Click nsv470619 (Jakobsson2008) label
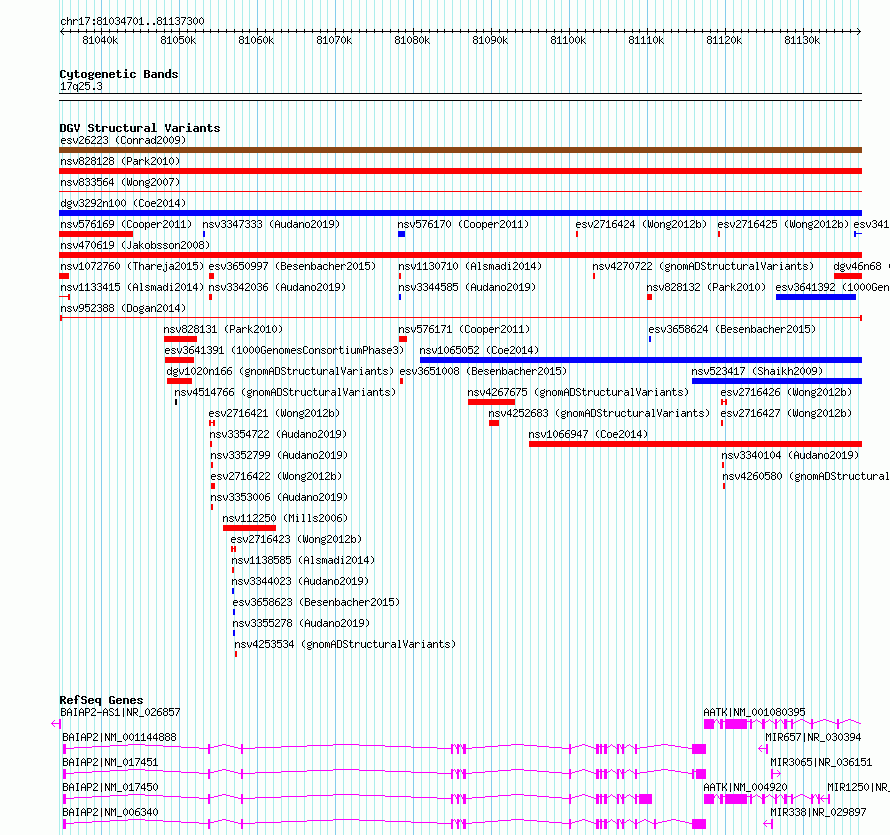 (x=135, y=245)
